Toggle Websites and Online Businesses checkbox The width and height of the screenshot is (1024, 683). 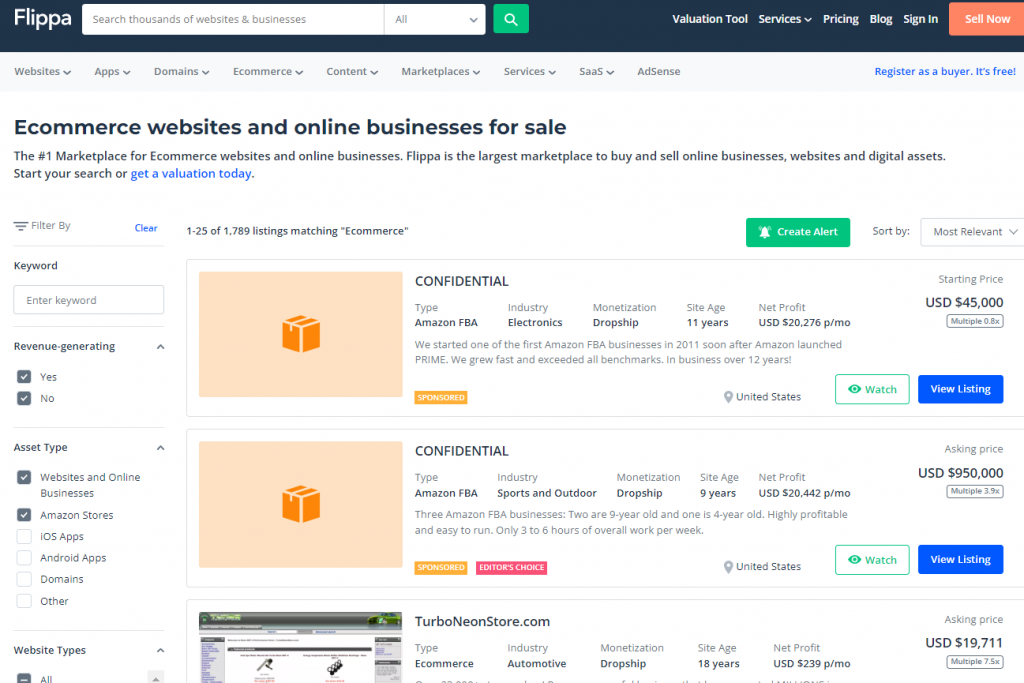[x=24, y=477]
